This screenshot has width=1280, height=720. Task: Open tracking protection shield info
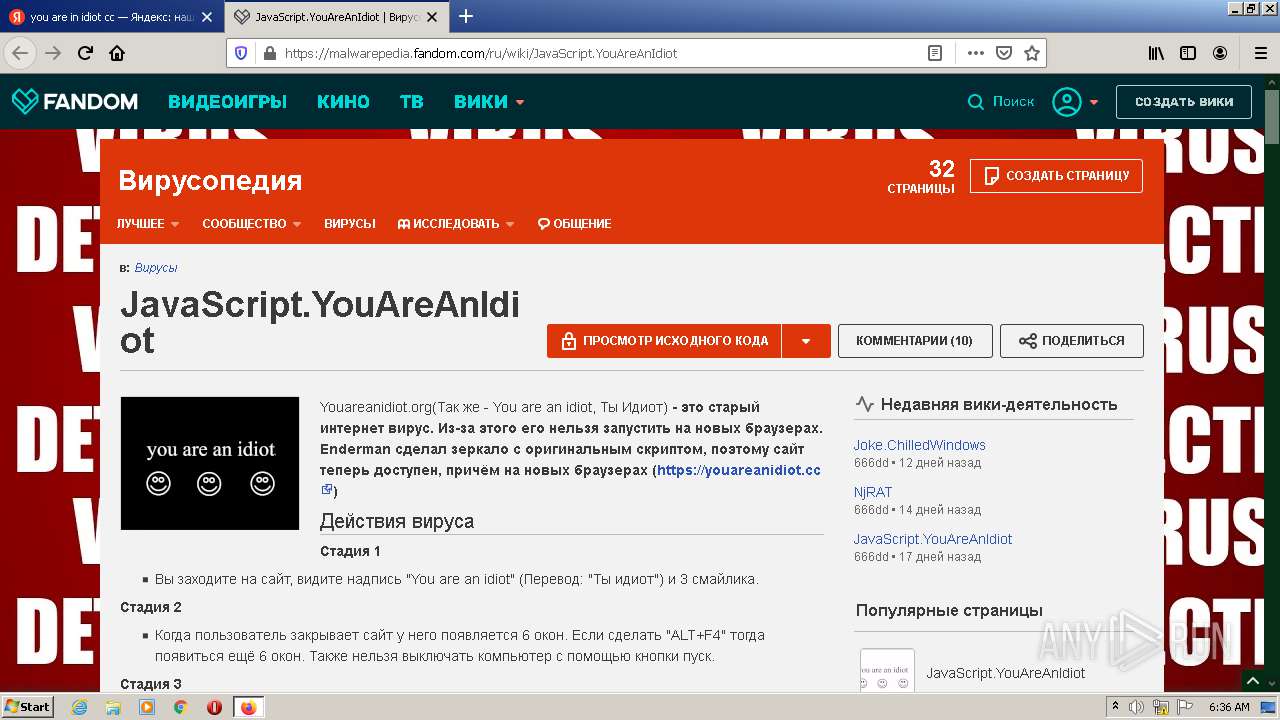(x=241, y=53)
